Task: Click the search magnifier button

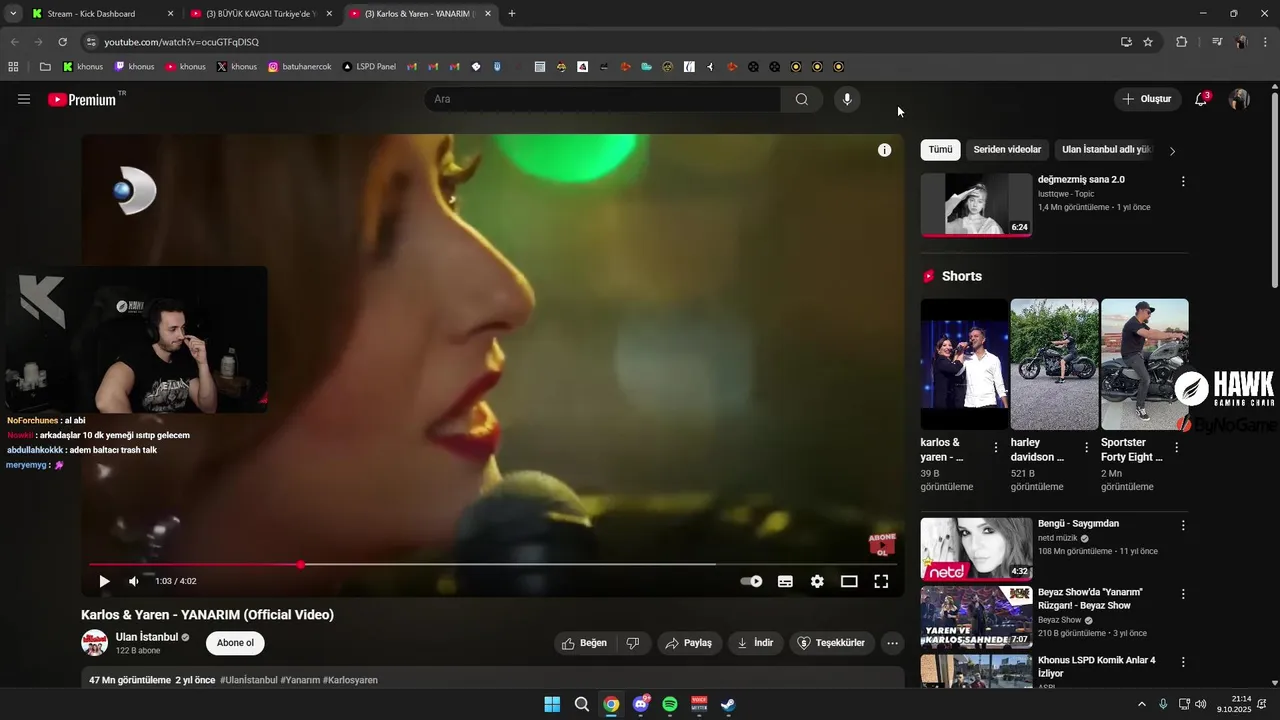Action: 802,99
